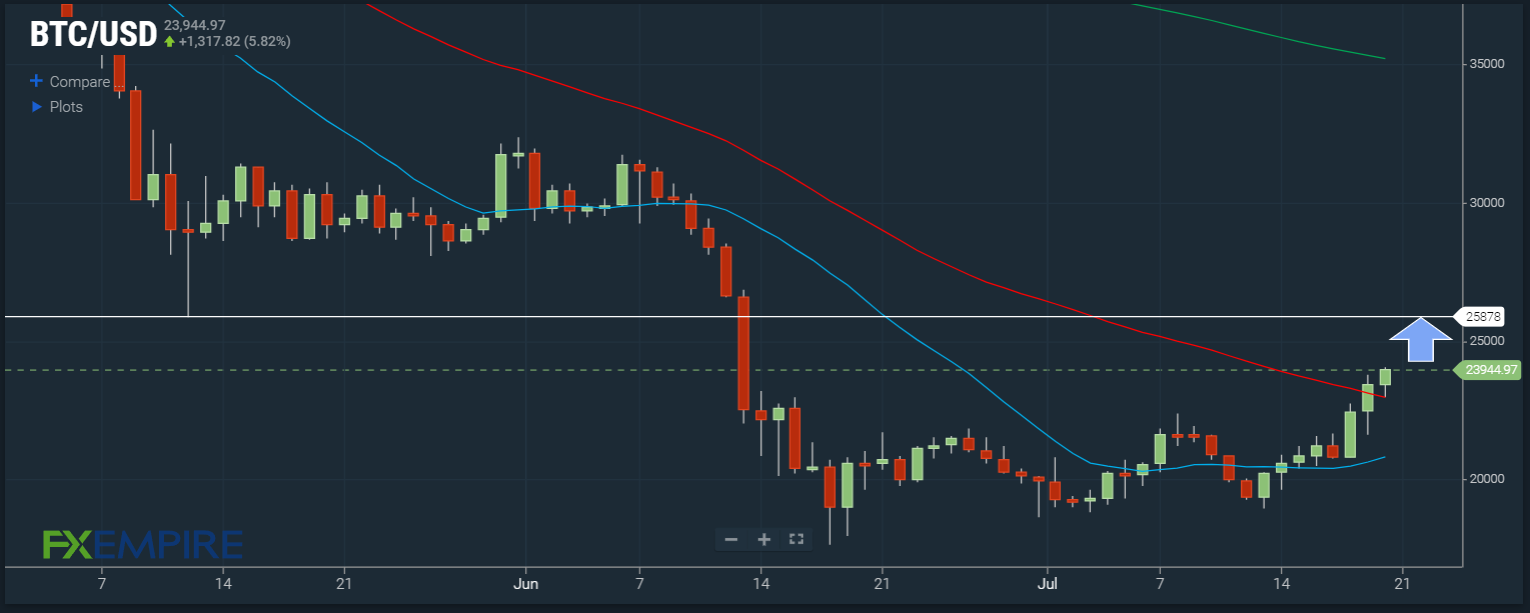Click the 25000 price axis label

click(x=1486, y=341)
